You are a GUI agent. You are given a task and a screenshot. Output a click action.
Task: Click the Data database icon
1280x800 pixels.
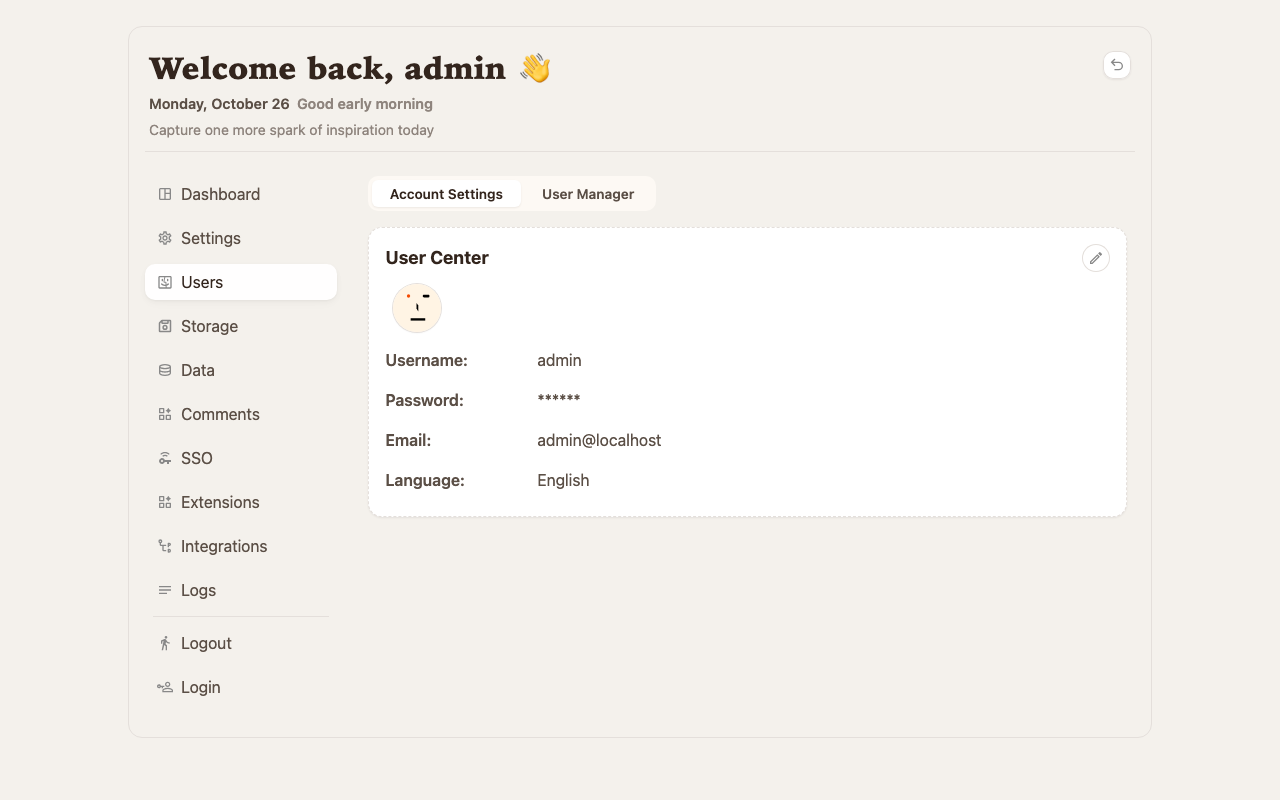165,370
